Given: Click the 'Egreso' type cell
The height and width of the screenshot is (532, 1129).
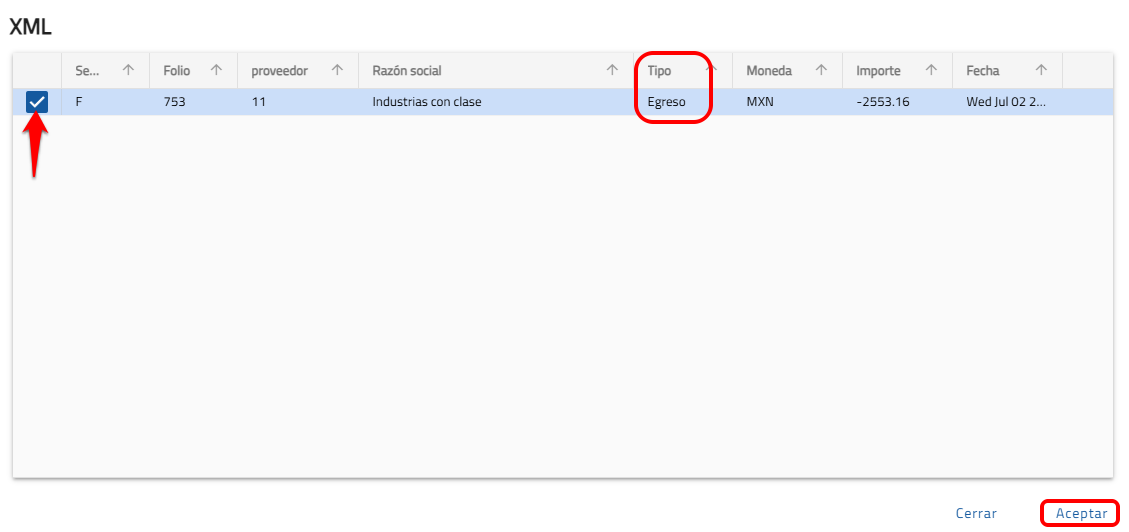Looking at the screenshot, I should (x=666, y=102).
